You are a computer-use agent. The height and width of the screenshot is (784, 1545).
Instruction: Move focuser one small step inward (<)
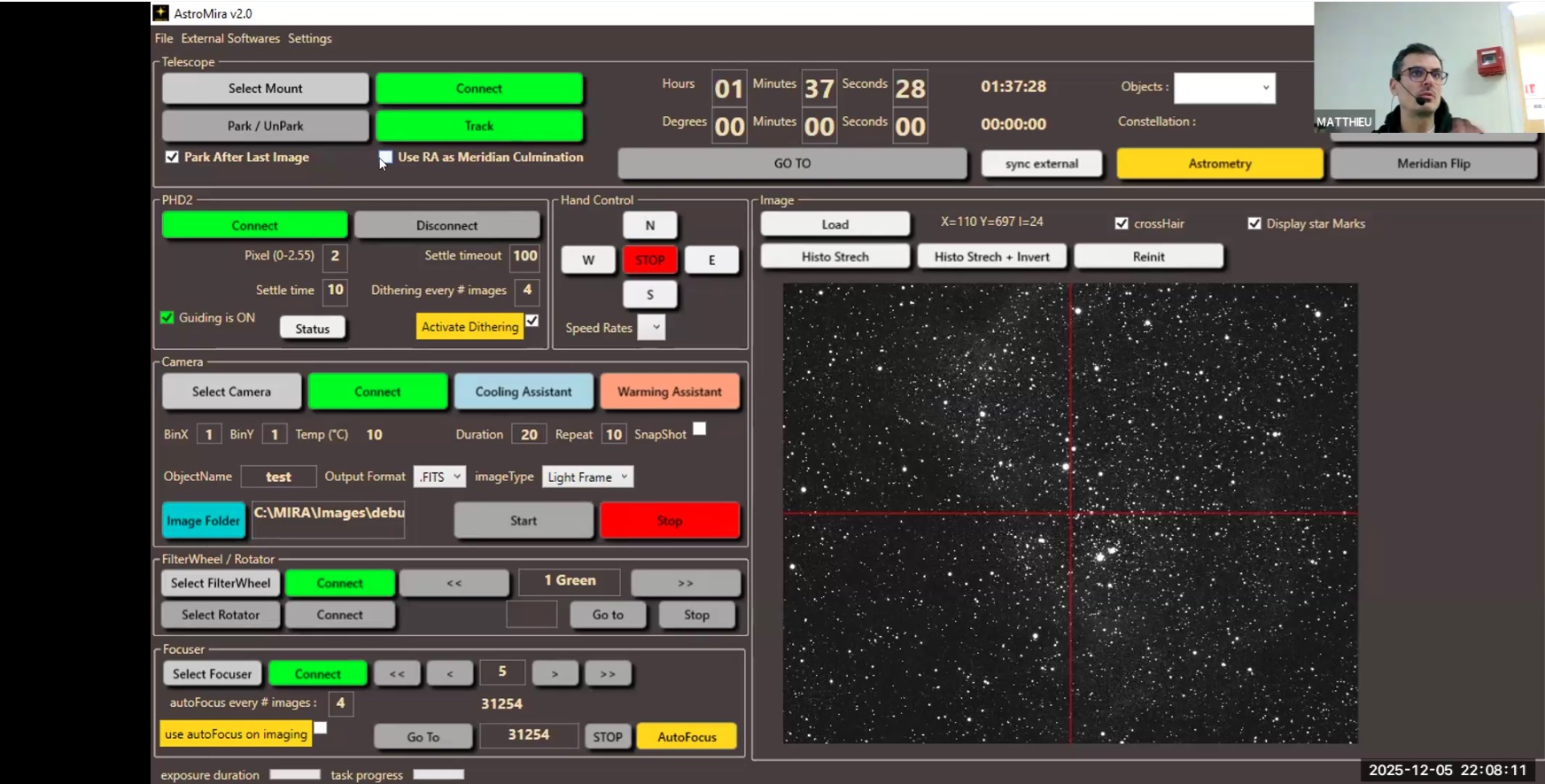[x=449, y=674]
